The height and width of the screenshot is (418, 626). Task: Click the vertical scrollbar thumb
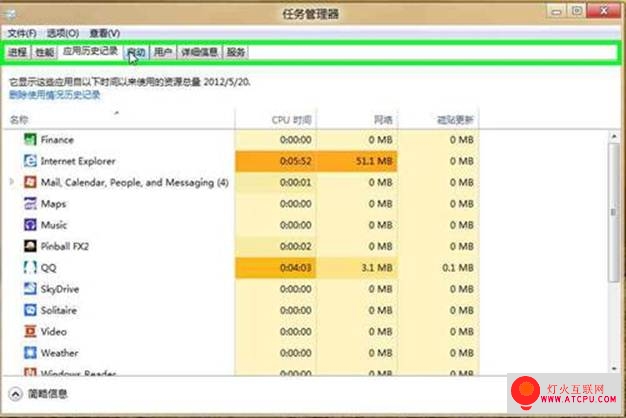pos(614,212)
